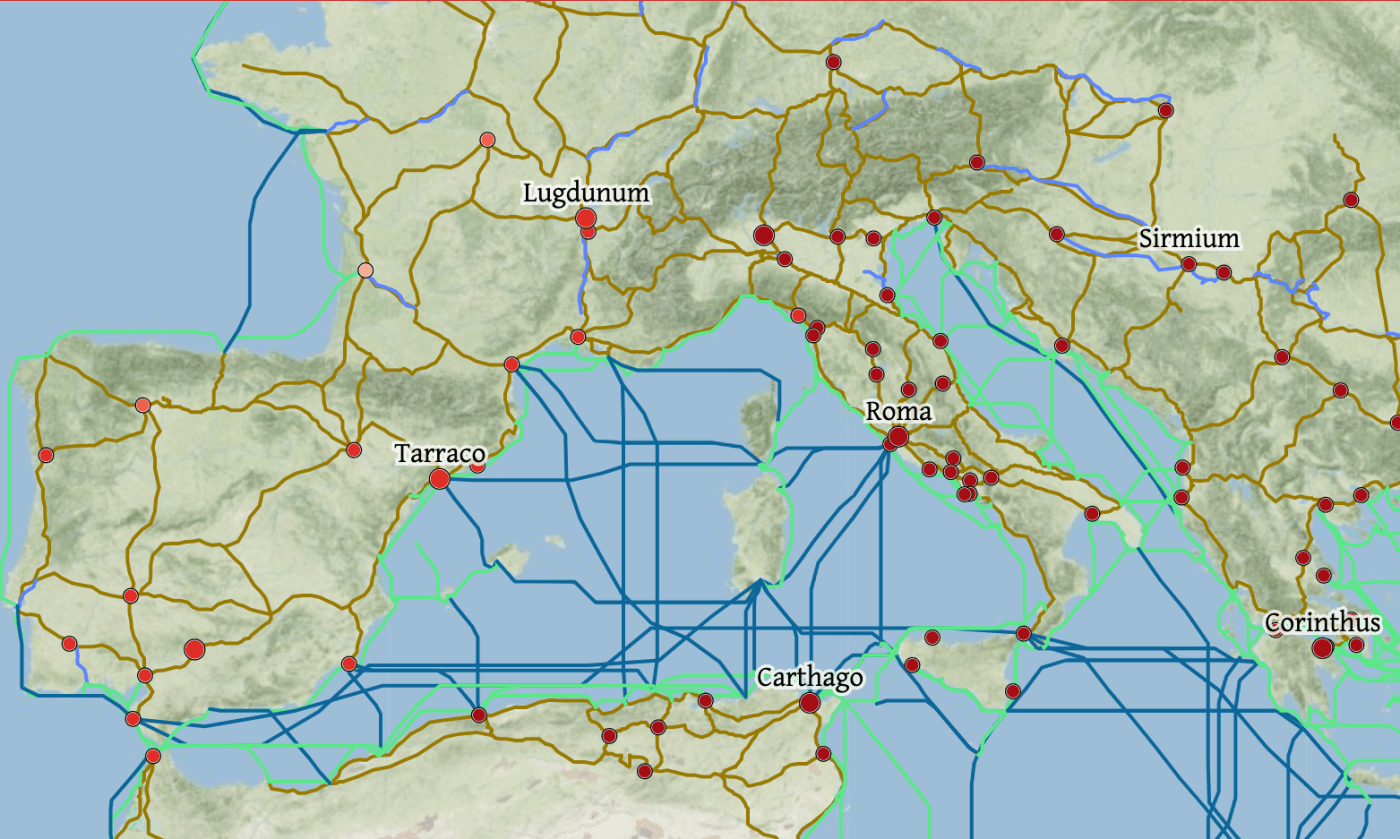Select the large red marker in southern Spain
Viewport: 1400px width, 839px height.
[194, 650]
